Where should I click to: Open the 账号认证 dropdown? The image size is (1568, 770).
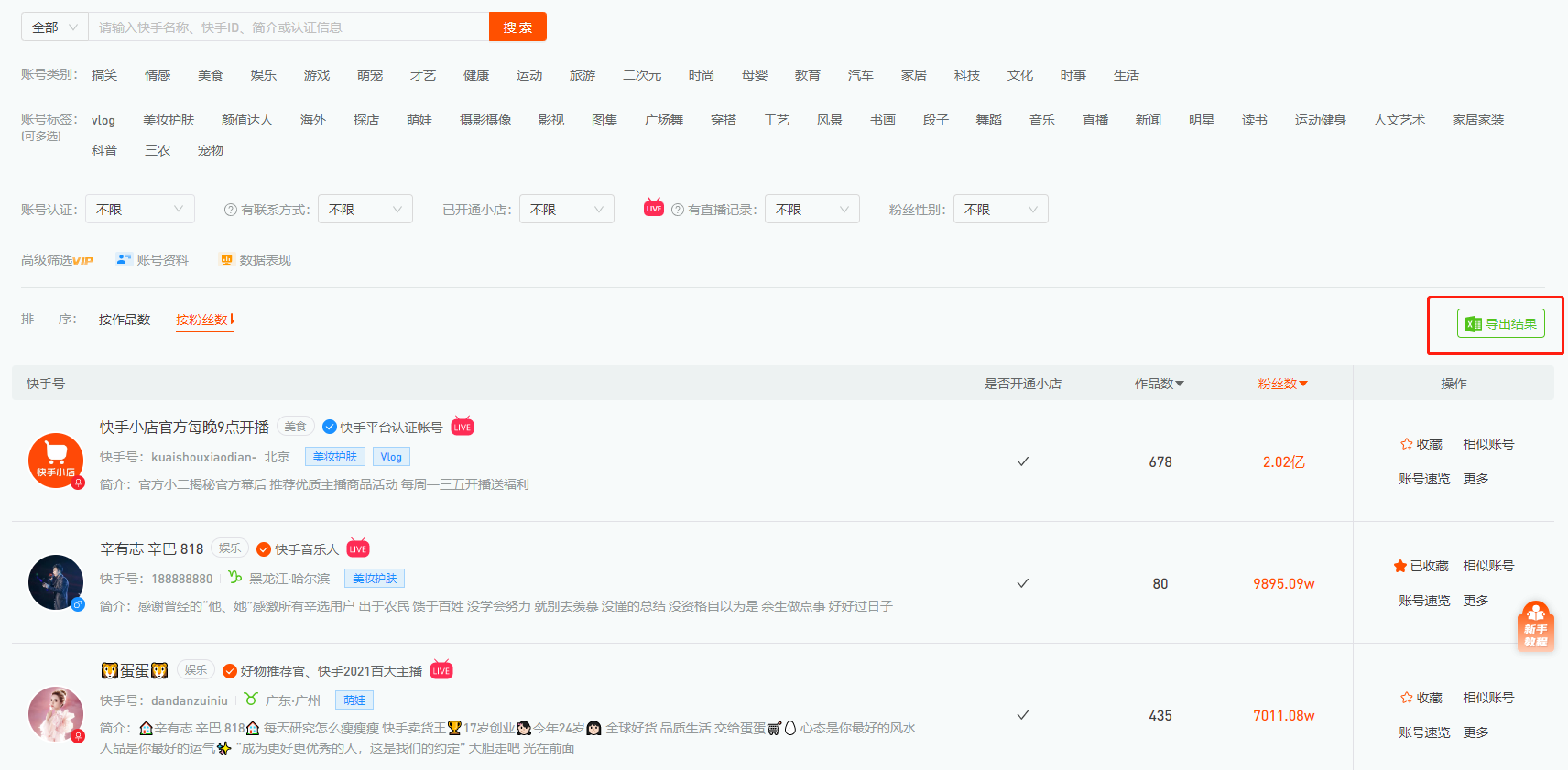pos(140,209)
